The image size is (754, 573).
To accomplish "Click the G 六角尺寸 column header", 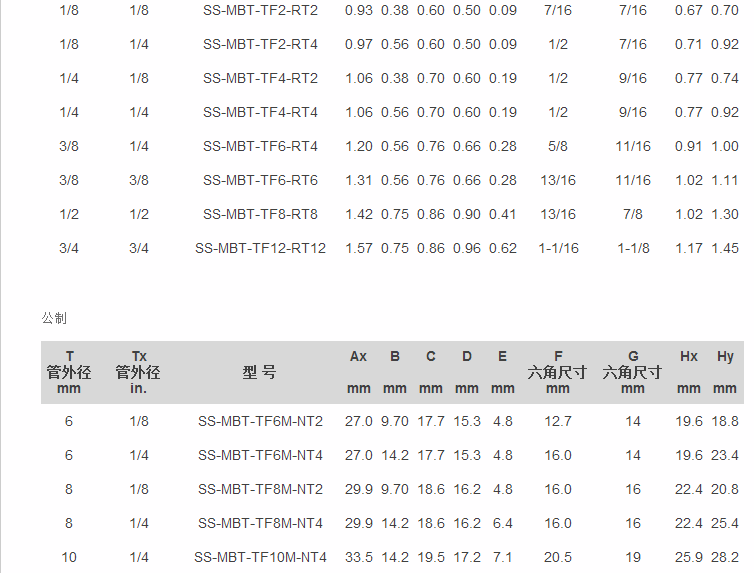I will [x=633, y=372].
